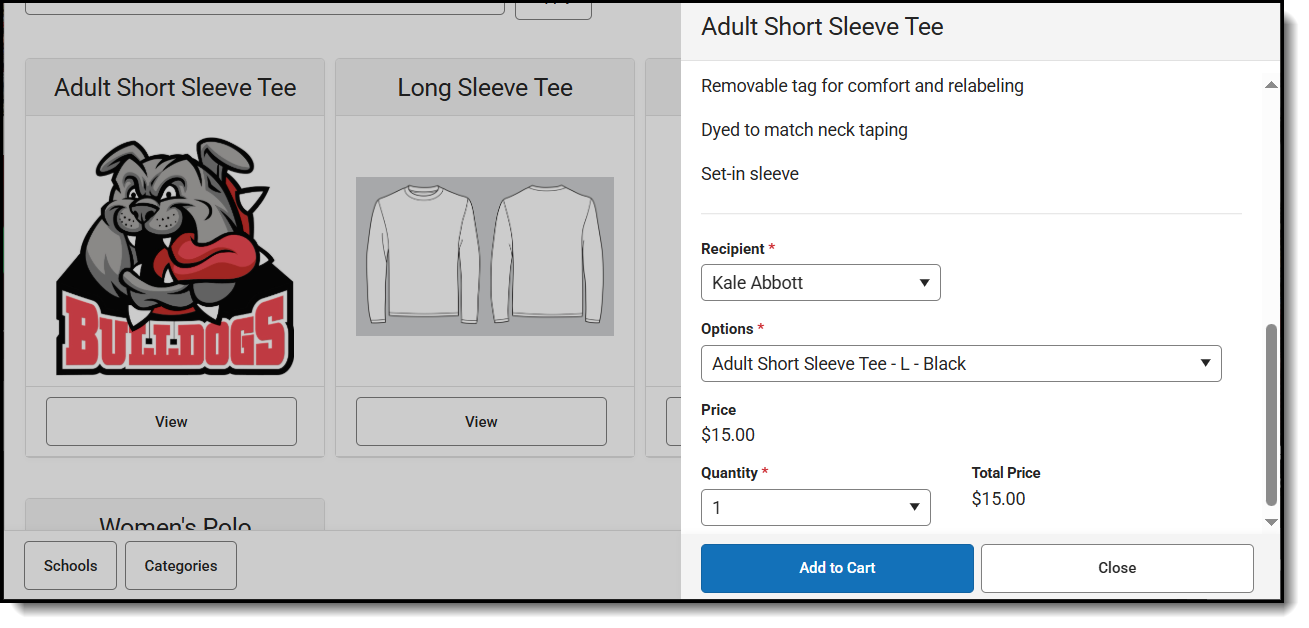Expand the Options dropdown for tee size

pyautogui.click(x=960, y=364)
